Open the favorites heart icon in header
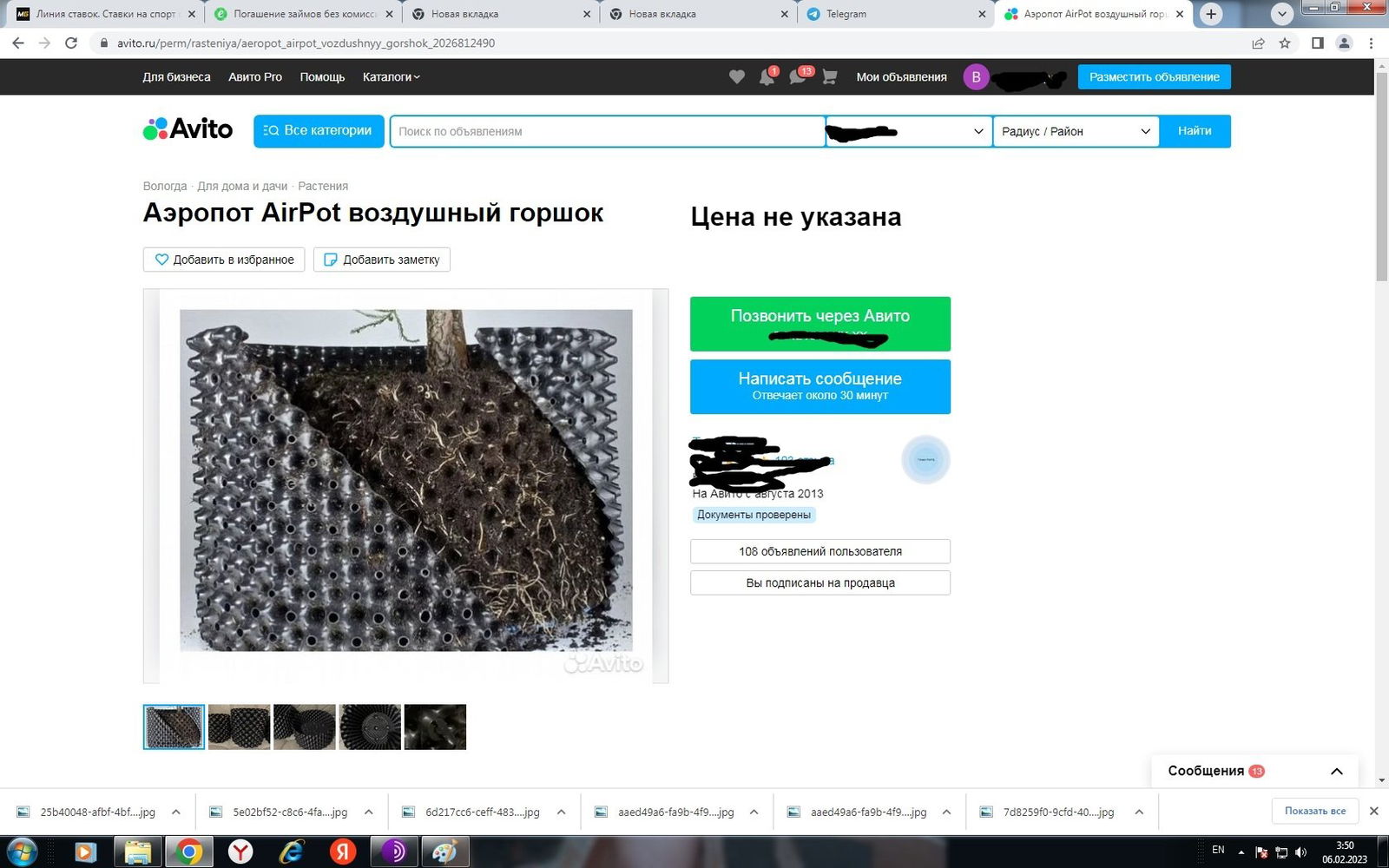Screen dimensions: 1389x868 coord(737,77)
